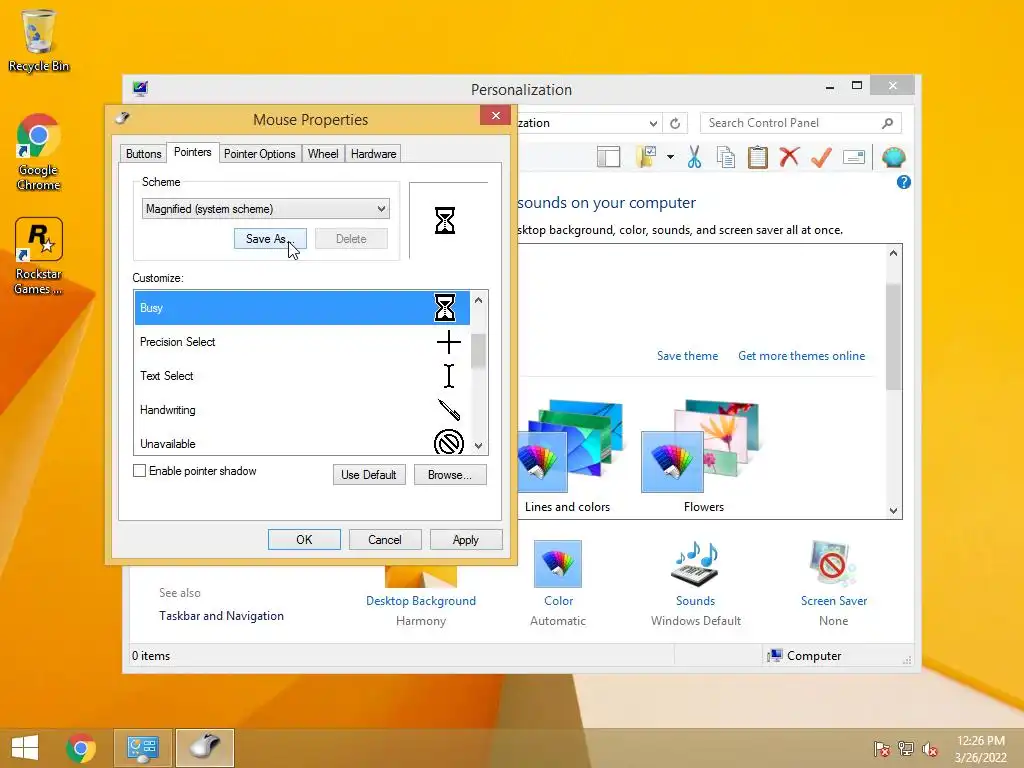This screenshot has height=768, width=1024.
Task: Click the themes list scrollbar thumb
Action: [893, 337]
